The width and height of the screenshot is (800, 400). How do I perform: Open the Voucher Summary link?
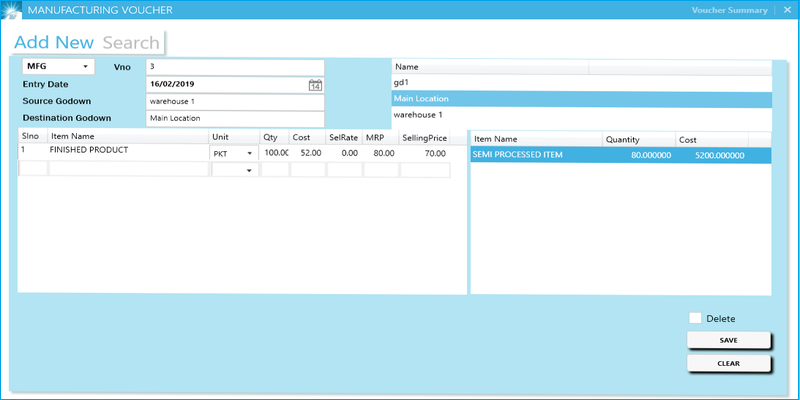tap(729, 10)
